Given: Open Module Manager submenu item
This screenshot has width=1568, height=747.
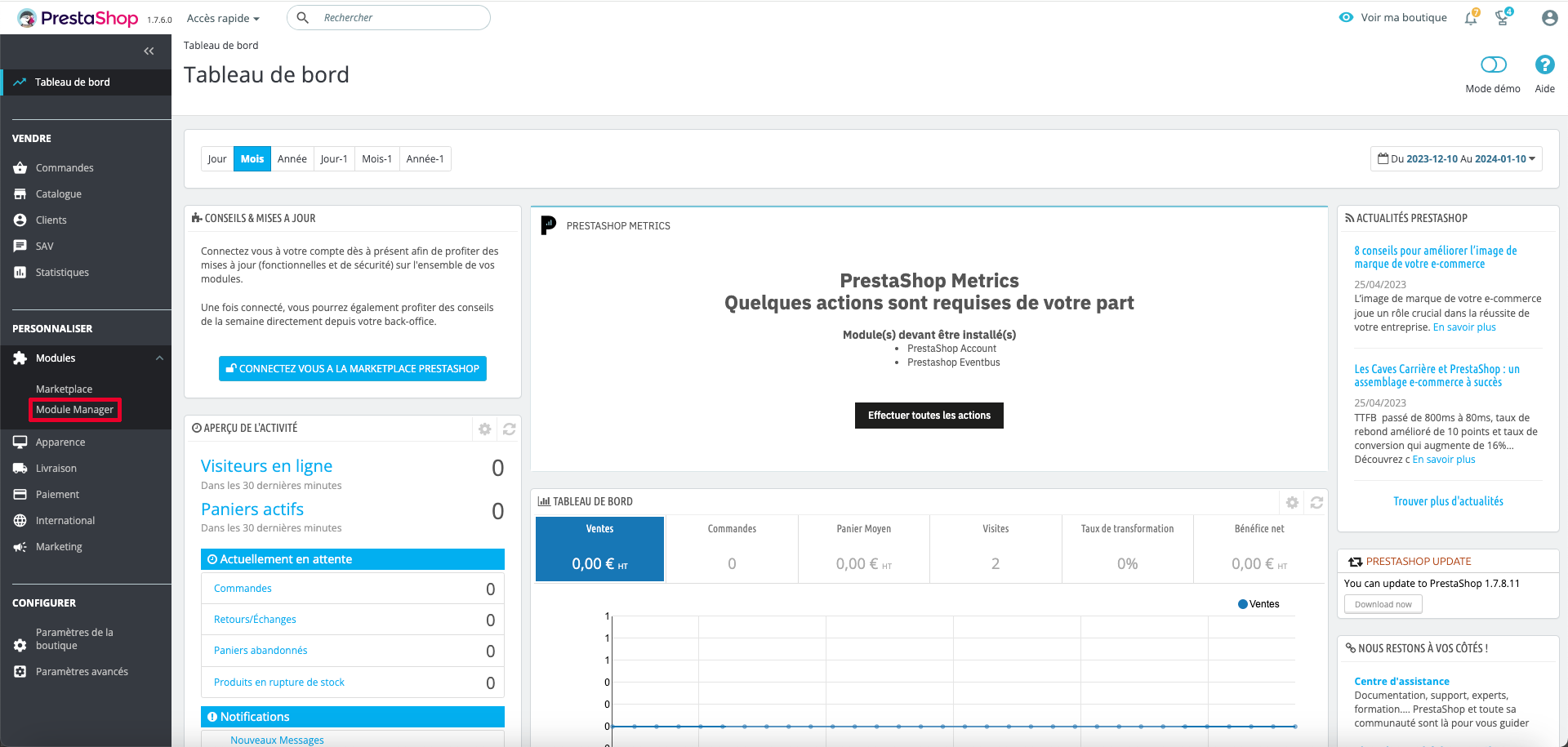Looking at the screenshot, I should pyautogui.click(x=75, y=410).
